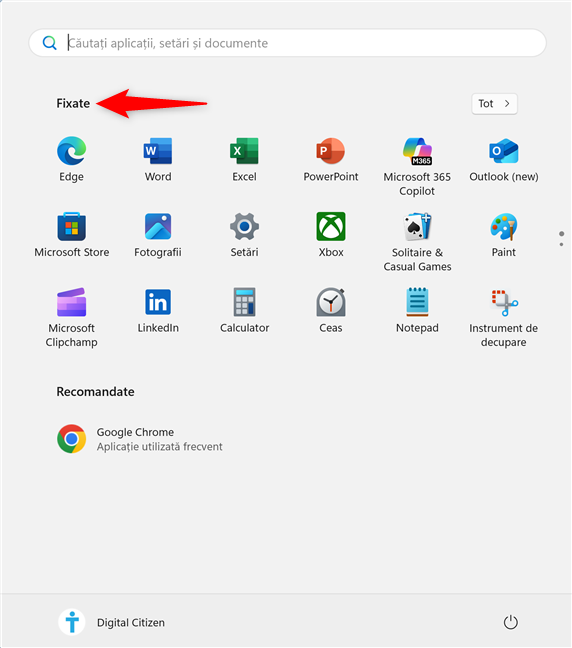The height and width of the screenshot is (648, 572).
Task: Launch the Paint app
Action: pyautogui.click(x=503, y=235)
